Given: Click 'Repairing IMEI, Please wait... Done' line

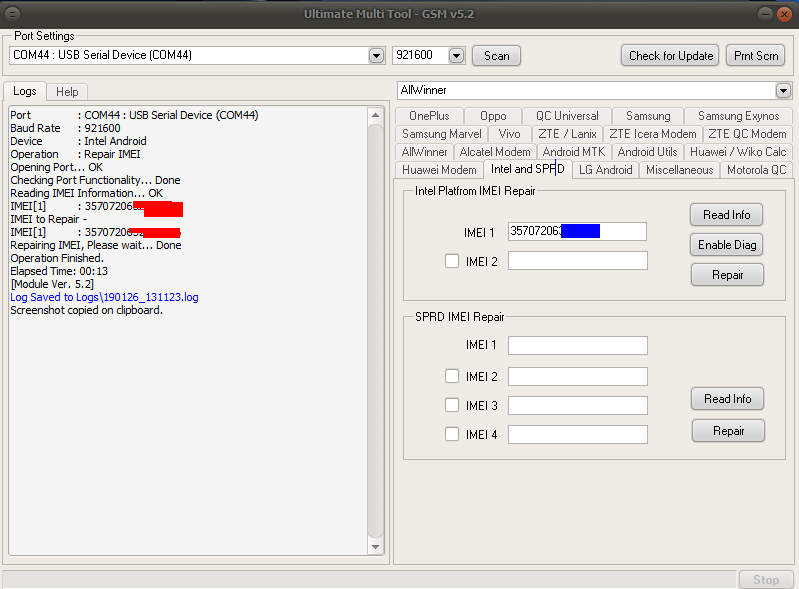Looking at the screenshot, I should (96, 245).
